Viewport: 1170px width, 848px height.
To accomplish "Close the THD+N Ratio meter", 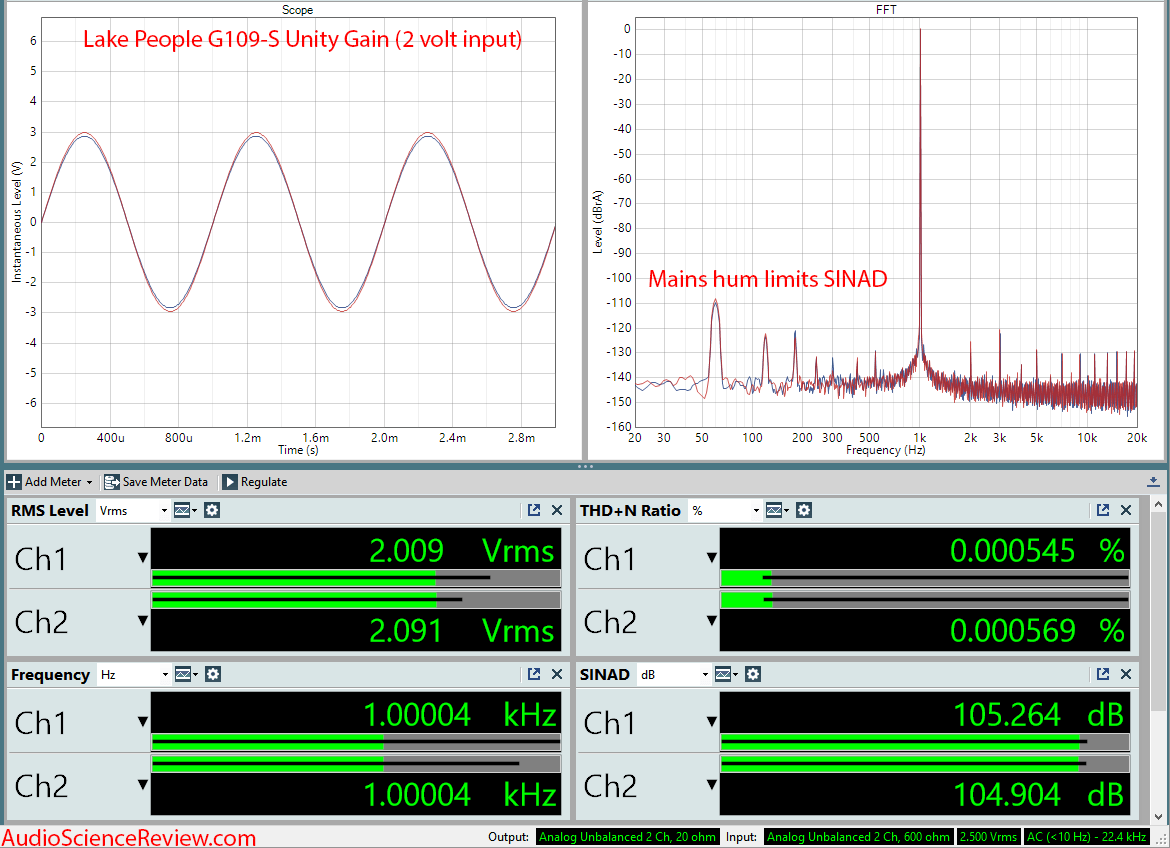I will [1126, 511].
